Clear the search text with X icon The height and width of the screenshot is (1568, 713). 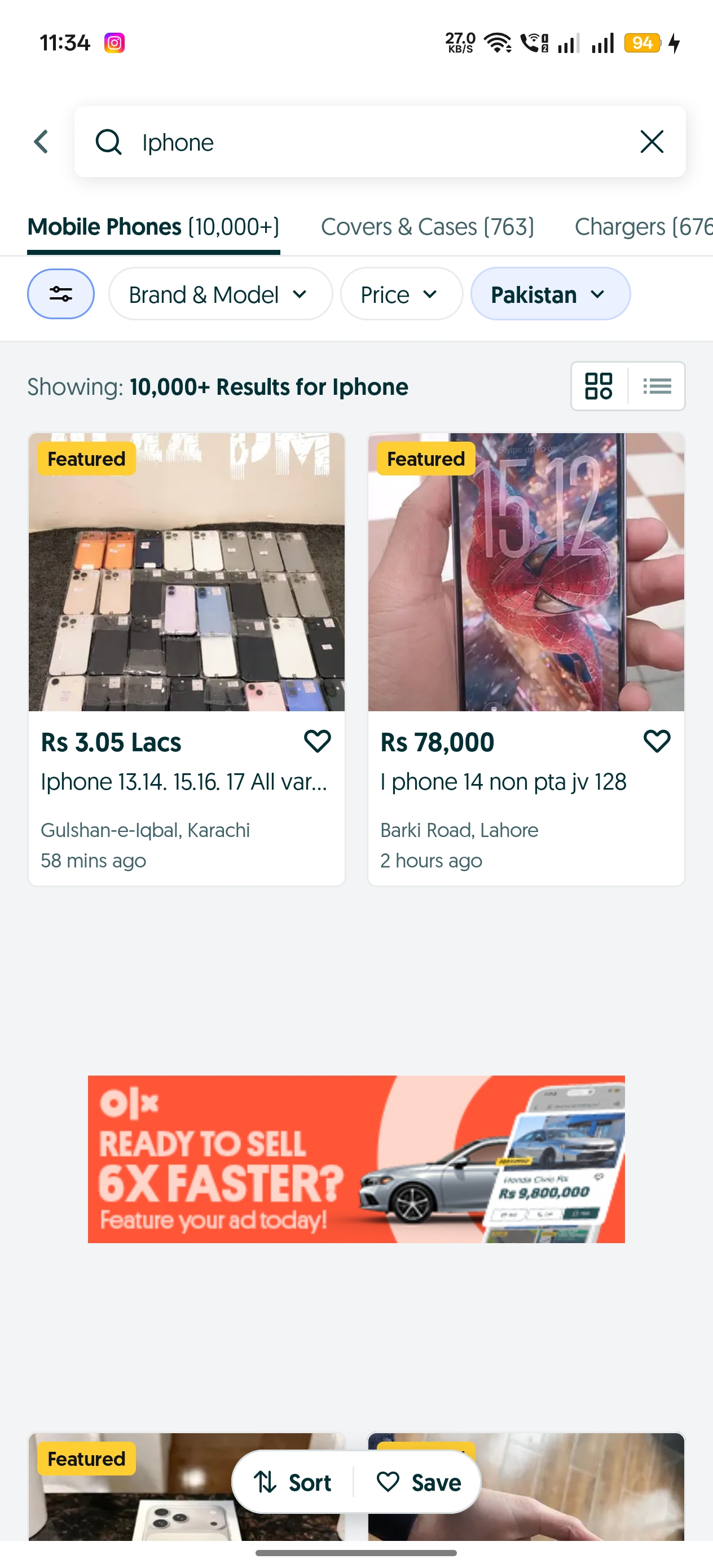point(651,142)
